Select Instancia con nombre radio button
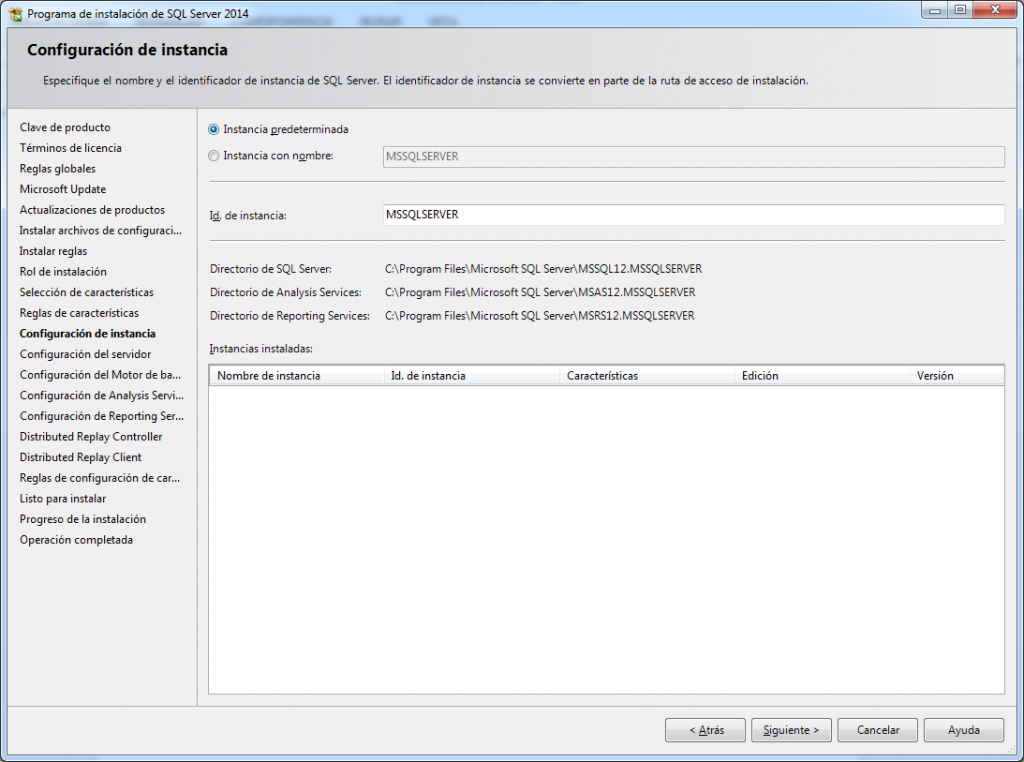The width and height of the screenshot is (1024, 762). (x=213, y=155)
